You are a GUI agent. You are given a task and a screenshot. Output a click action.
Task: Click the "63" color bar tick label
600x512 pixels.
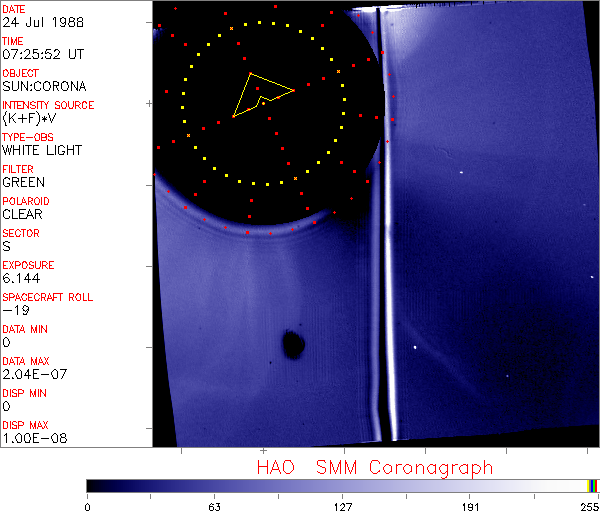tap(214, 505)
